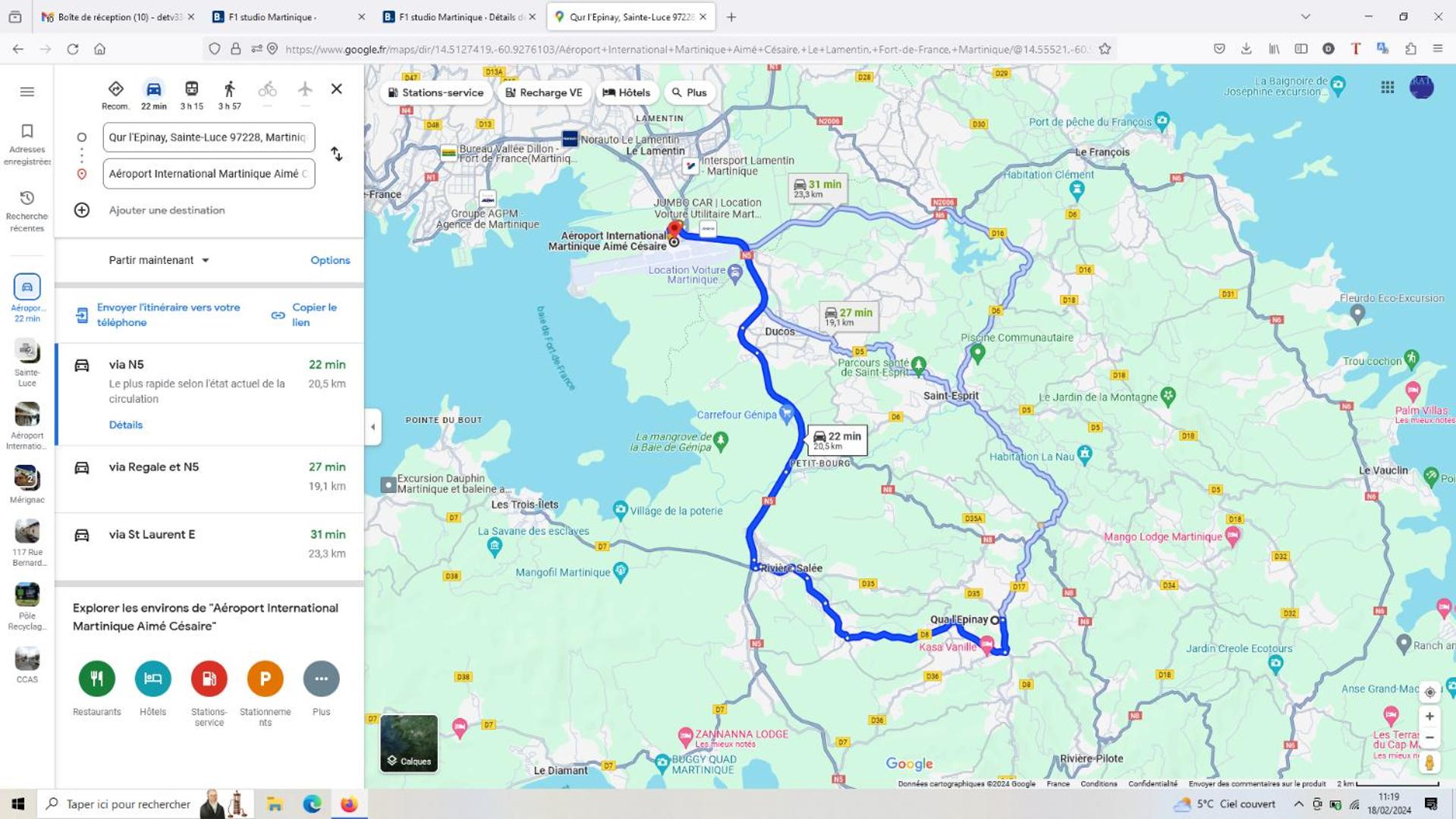Collapse the side panel arrow
This screenshot has height=819, width=1456.
(x=373, y=427)
